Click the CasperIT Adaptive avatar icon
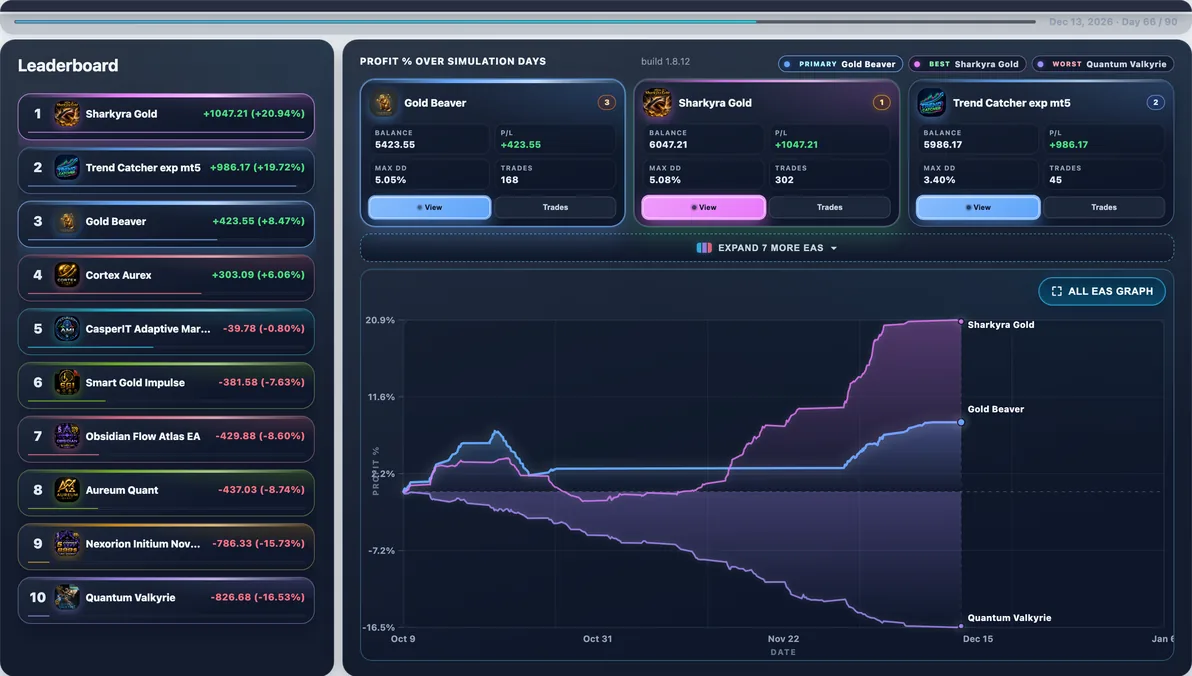Viewport: 1192px width, 676px height. click(x=67, y=329)
